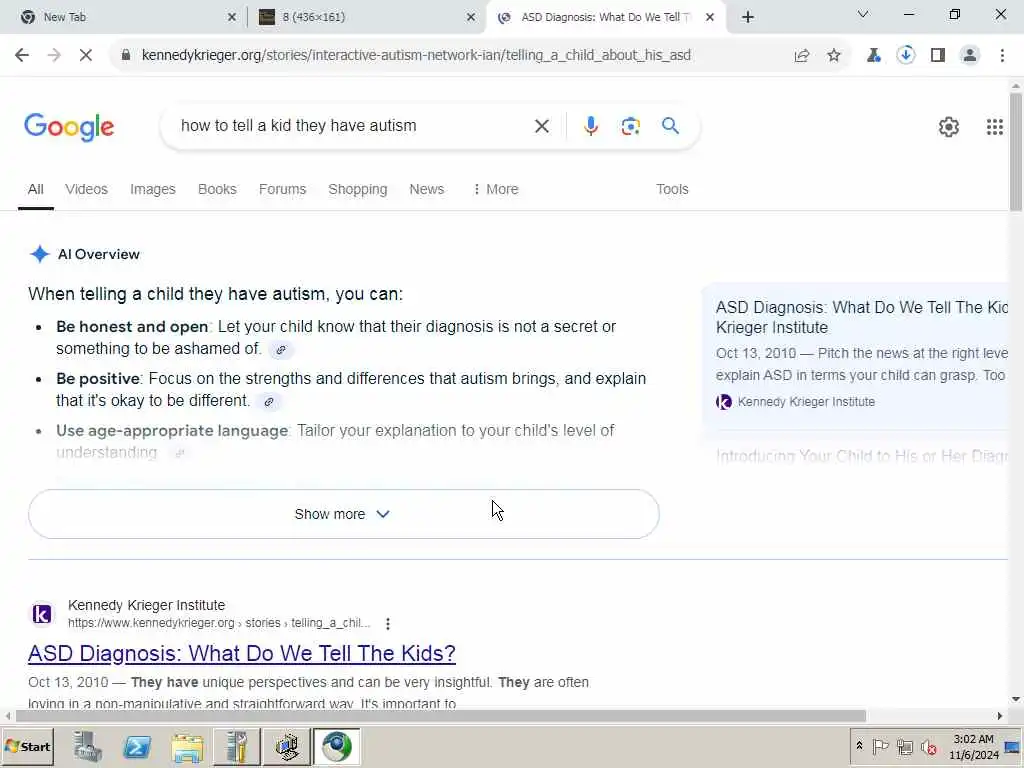Click the Action Center flag tray icon
Screen dimensions: 1024x768
pos(880,746)
